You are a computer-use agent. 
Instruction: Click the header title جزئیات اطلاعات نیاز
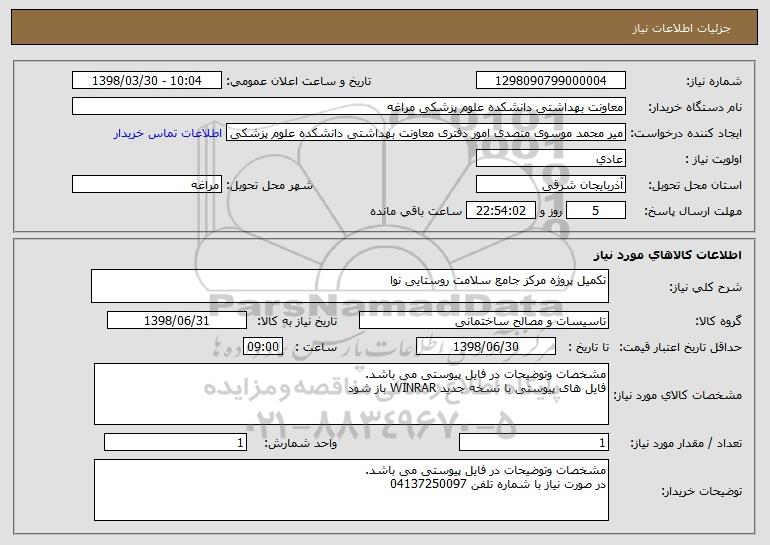(x=681, y=28)
